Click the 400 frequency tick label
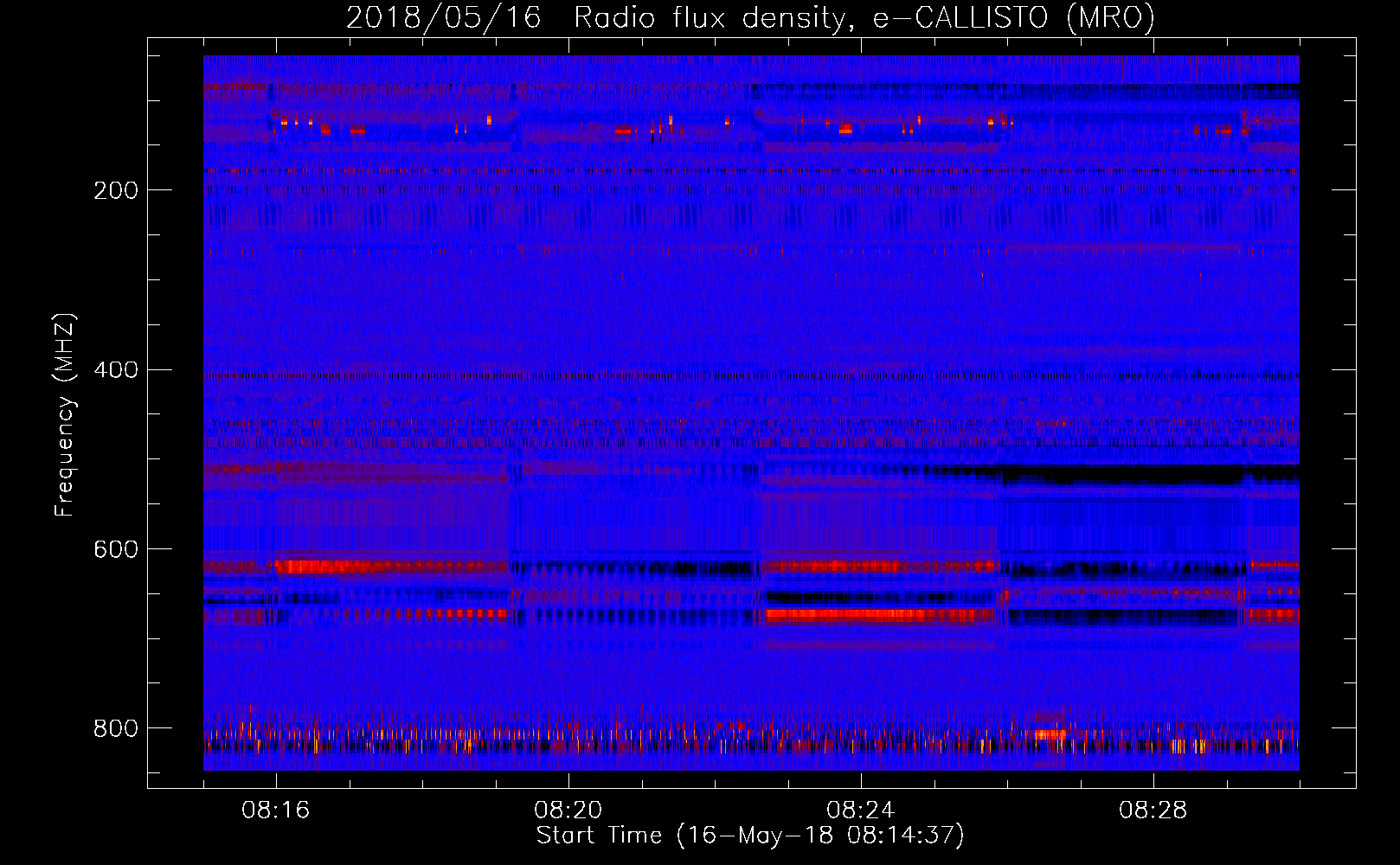 coord(115,370)
